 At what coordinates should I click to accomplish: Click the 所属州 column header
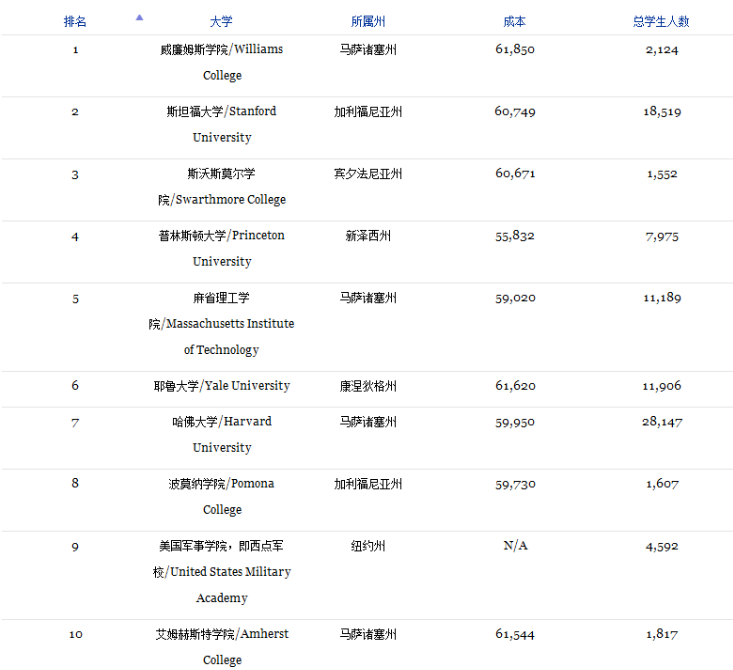click(368, 21)
